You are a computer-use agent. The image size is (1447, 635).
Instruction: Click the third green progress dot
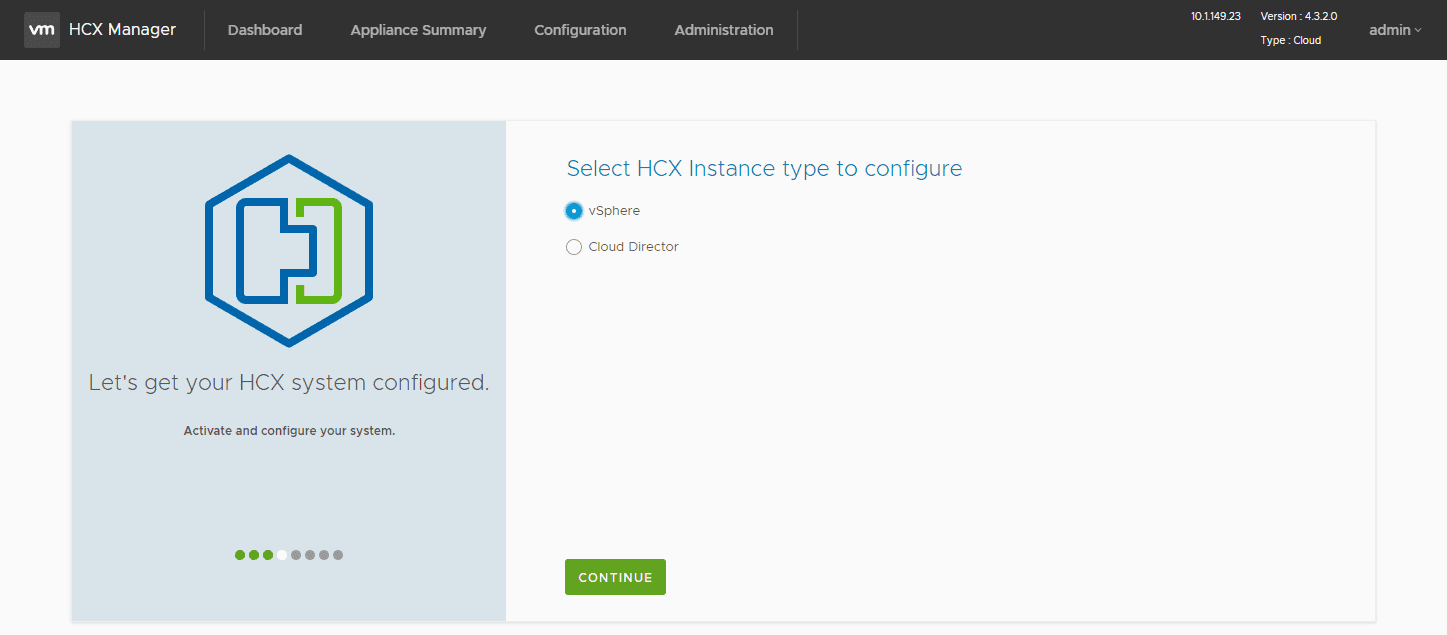pos(268,555)
